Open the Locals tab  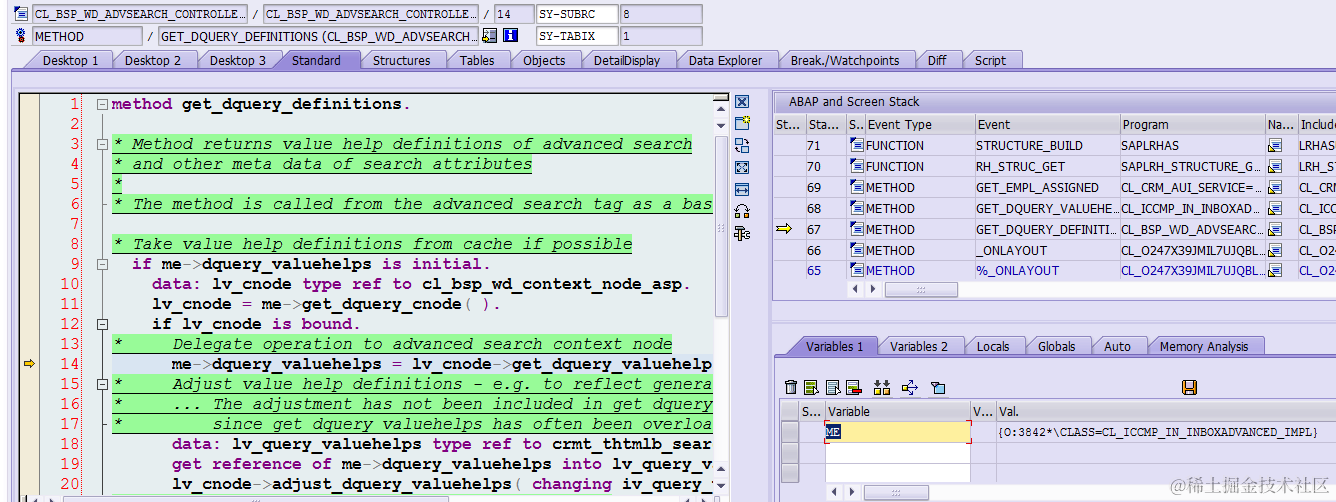pos(993,346)
